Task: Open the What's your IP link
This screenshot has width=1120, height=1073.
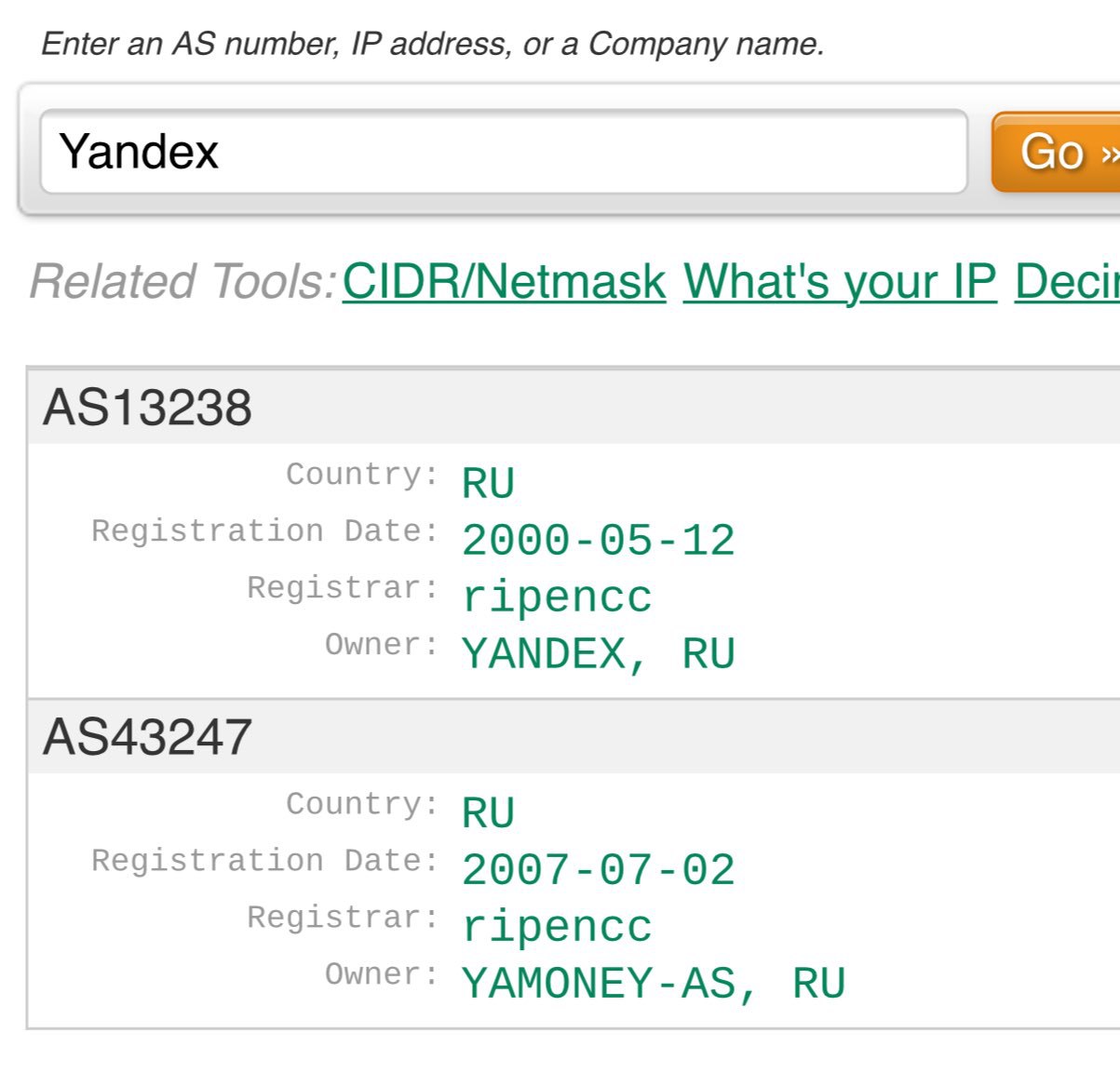Action: click(x=840, y=281)
